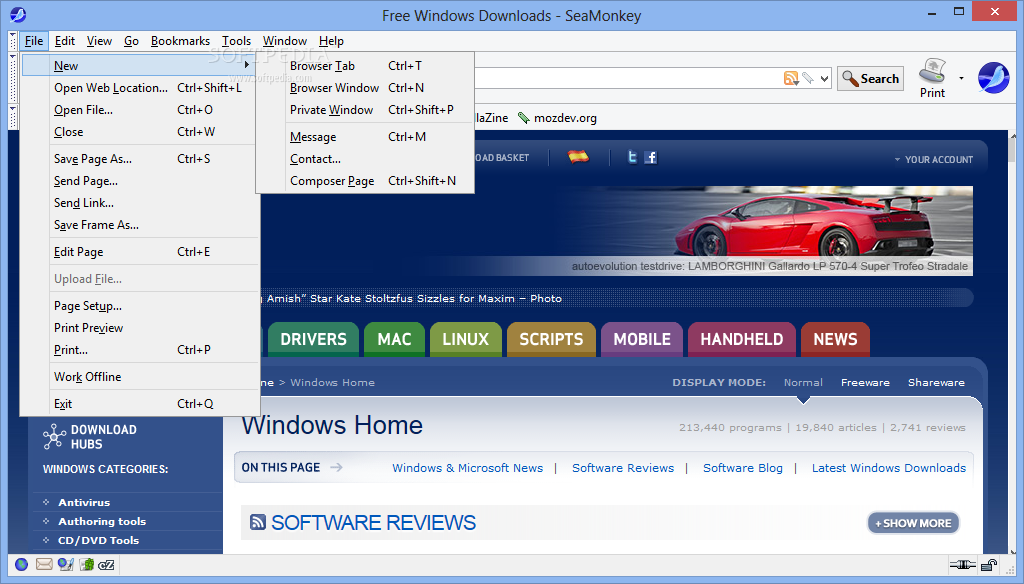Expand the Your Account dropdown

[x=933, y=159]
